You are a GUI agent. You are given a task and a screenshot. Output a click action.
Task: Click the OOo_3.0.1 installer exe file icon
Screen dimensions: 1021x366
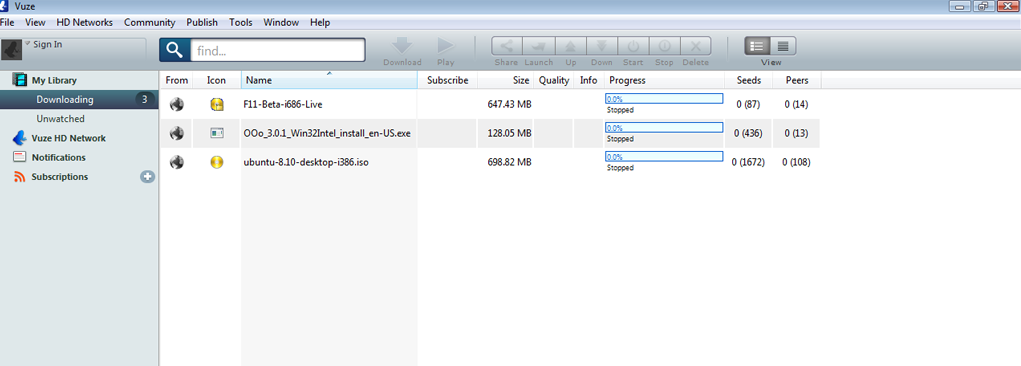pos(217,133)
